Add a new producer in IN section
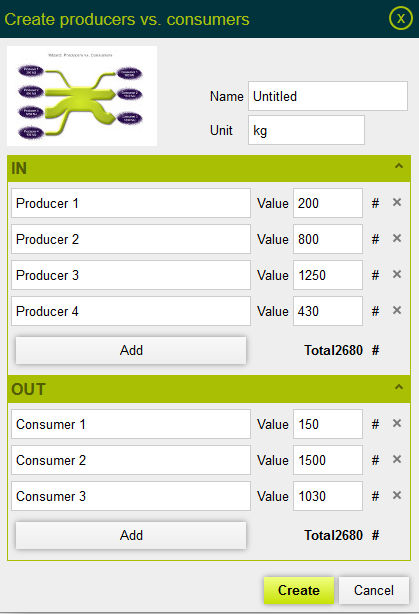Screen dimensions: 419x614 (131, 350)
